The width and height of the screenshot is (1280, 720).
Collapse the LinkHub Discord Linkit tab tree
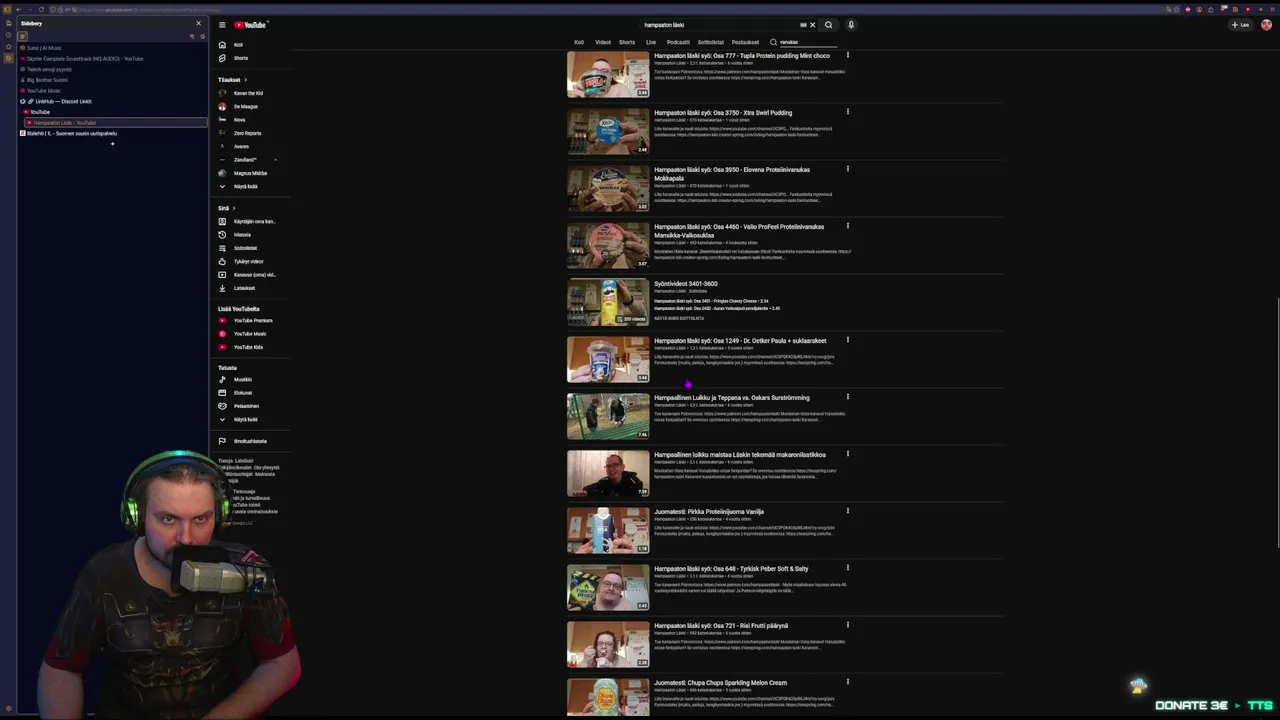(x=23, y=101)
